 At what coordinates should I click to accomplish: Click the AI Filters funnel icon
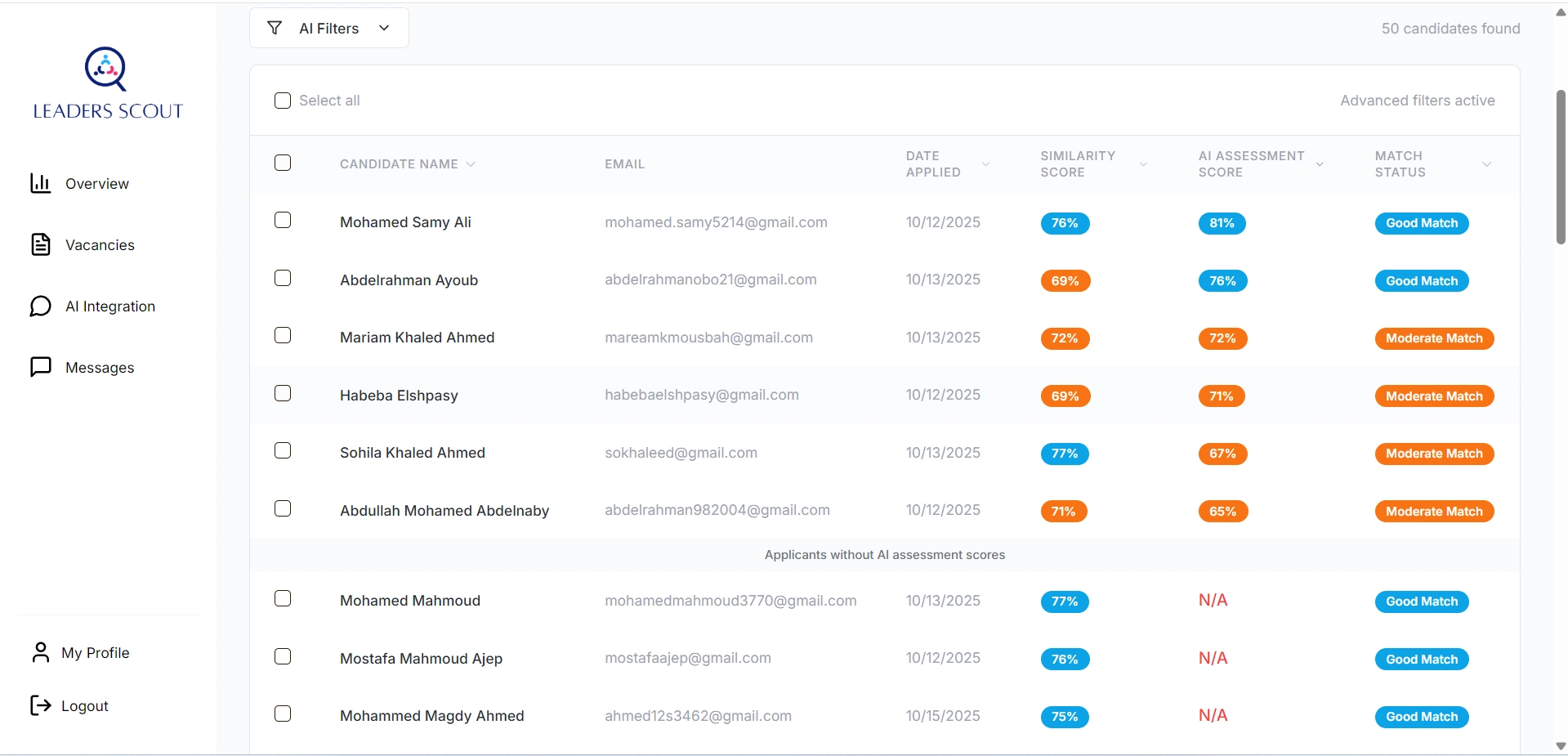(x=273, y=27)
